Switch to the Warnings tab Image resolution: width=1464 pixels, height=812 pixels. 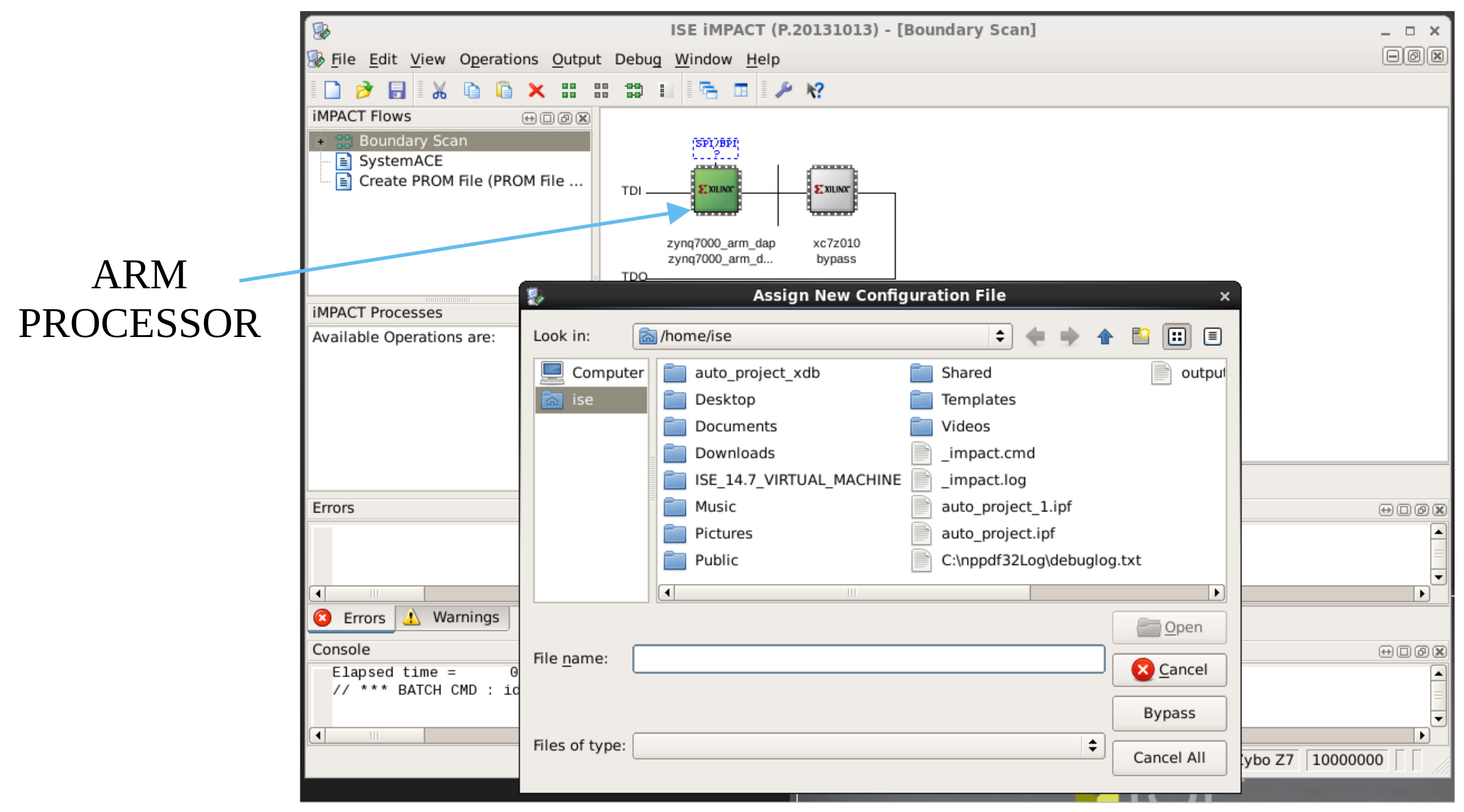point(452,617)
